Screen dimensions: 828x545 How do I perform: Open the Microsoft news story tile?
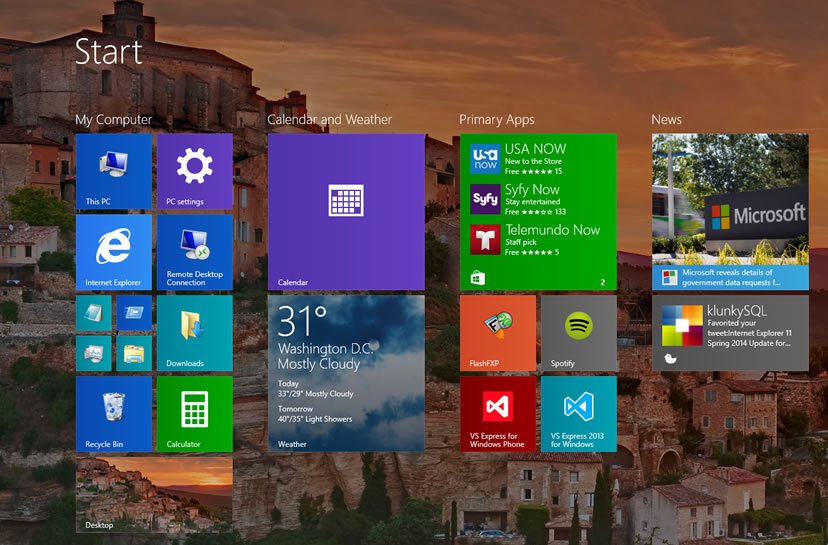(730, 211)
